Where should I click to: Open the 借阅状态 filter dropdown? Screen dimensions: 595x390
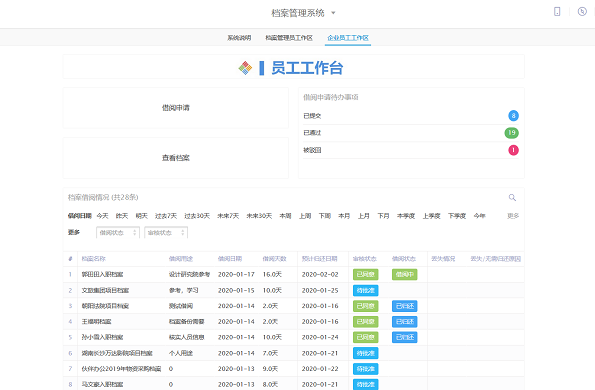coord(118,233)
